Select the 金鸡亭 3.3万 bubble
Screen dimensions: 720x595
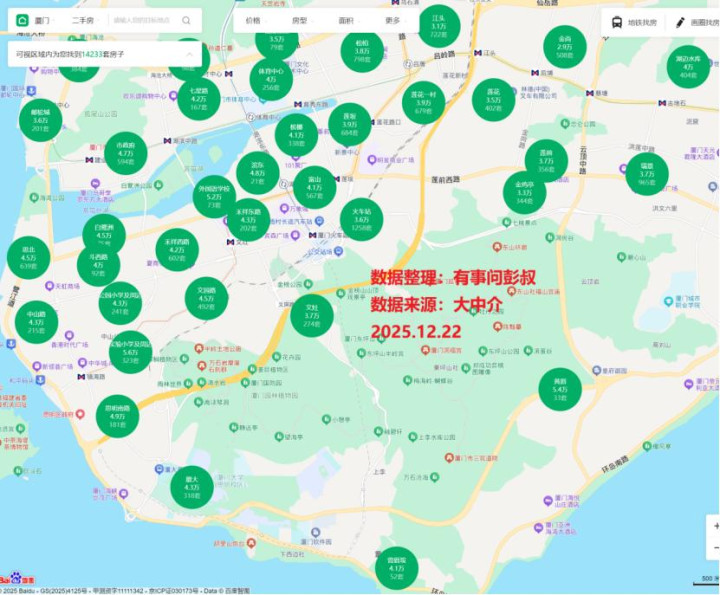click(524, 192)
